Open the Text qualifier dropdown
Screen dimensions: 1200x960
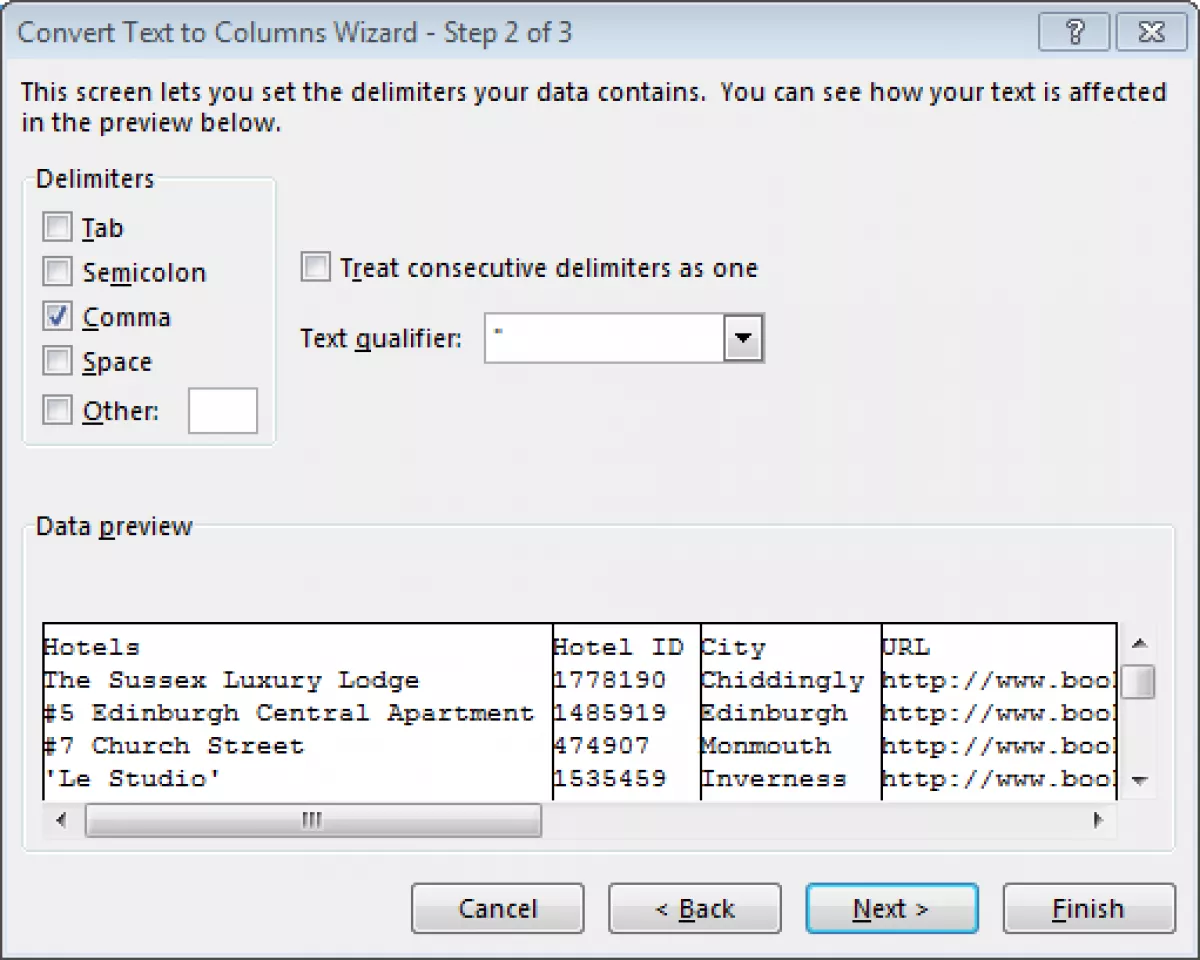coord(743,338)
